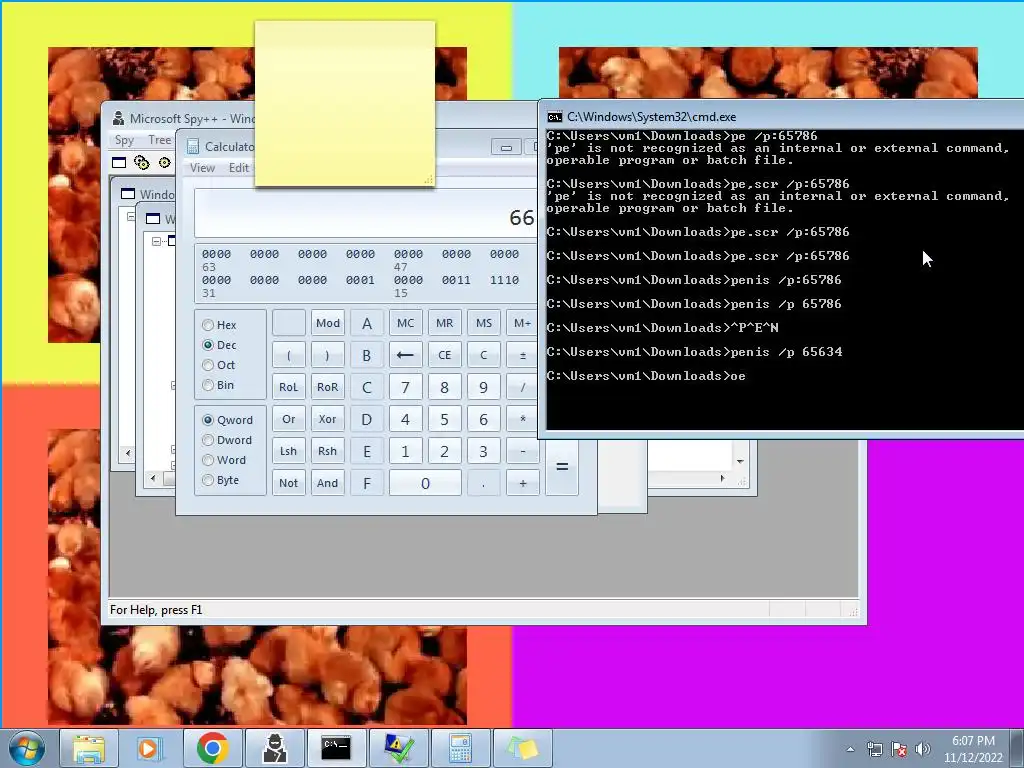
Task: Click the Lsh shift-left button
Action: (289, 451)
